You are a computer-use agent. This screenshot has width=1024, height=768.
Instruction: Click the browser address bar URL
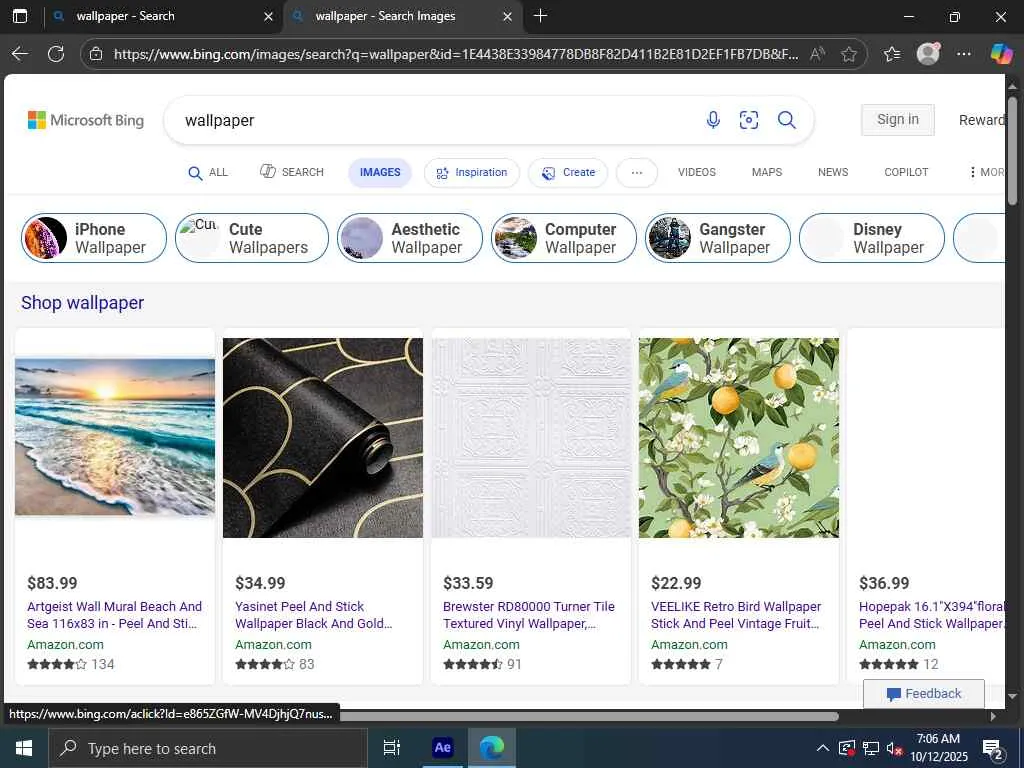click(455, 54)
